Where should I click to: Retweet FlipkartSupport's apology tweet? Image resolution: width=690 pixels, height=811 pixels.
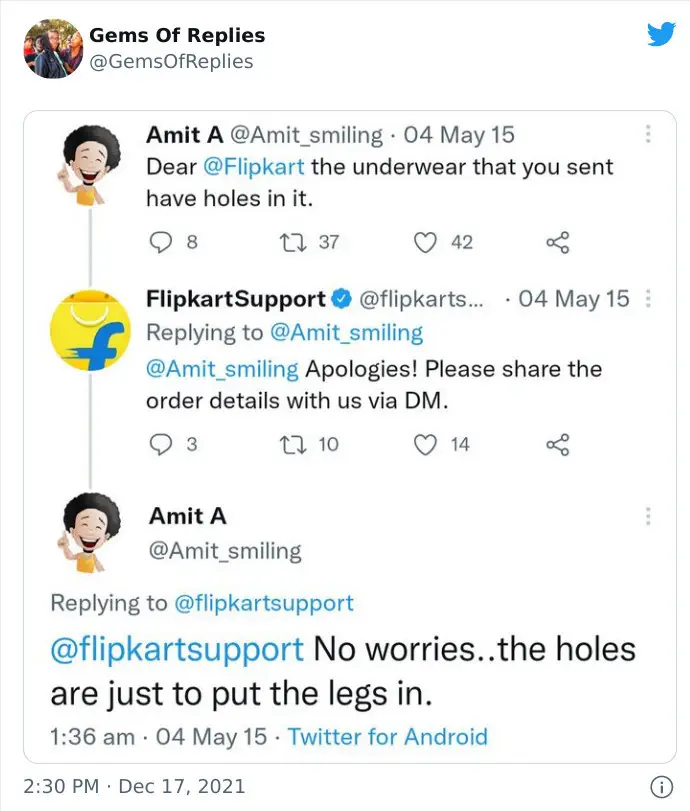293,444
